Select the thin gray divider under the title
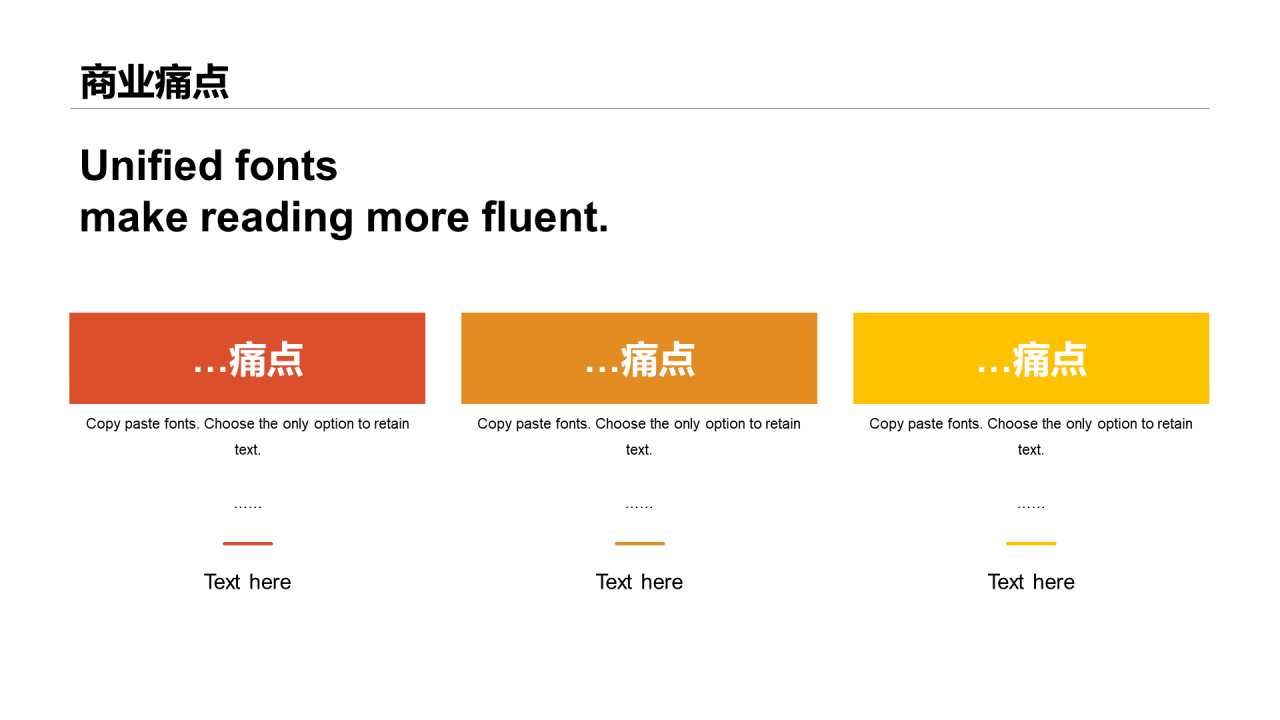Image resolution: width=1280 pixels, height=720 pixels. tap(640, 108)
